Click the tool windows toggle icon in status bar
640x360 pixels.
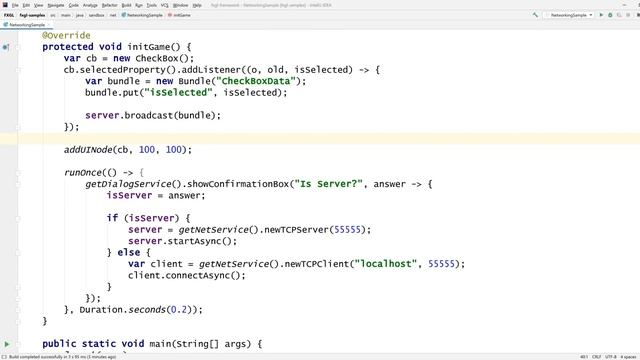(x=4, y=357)
